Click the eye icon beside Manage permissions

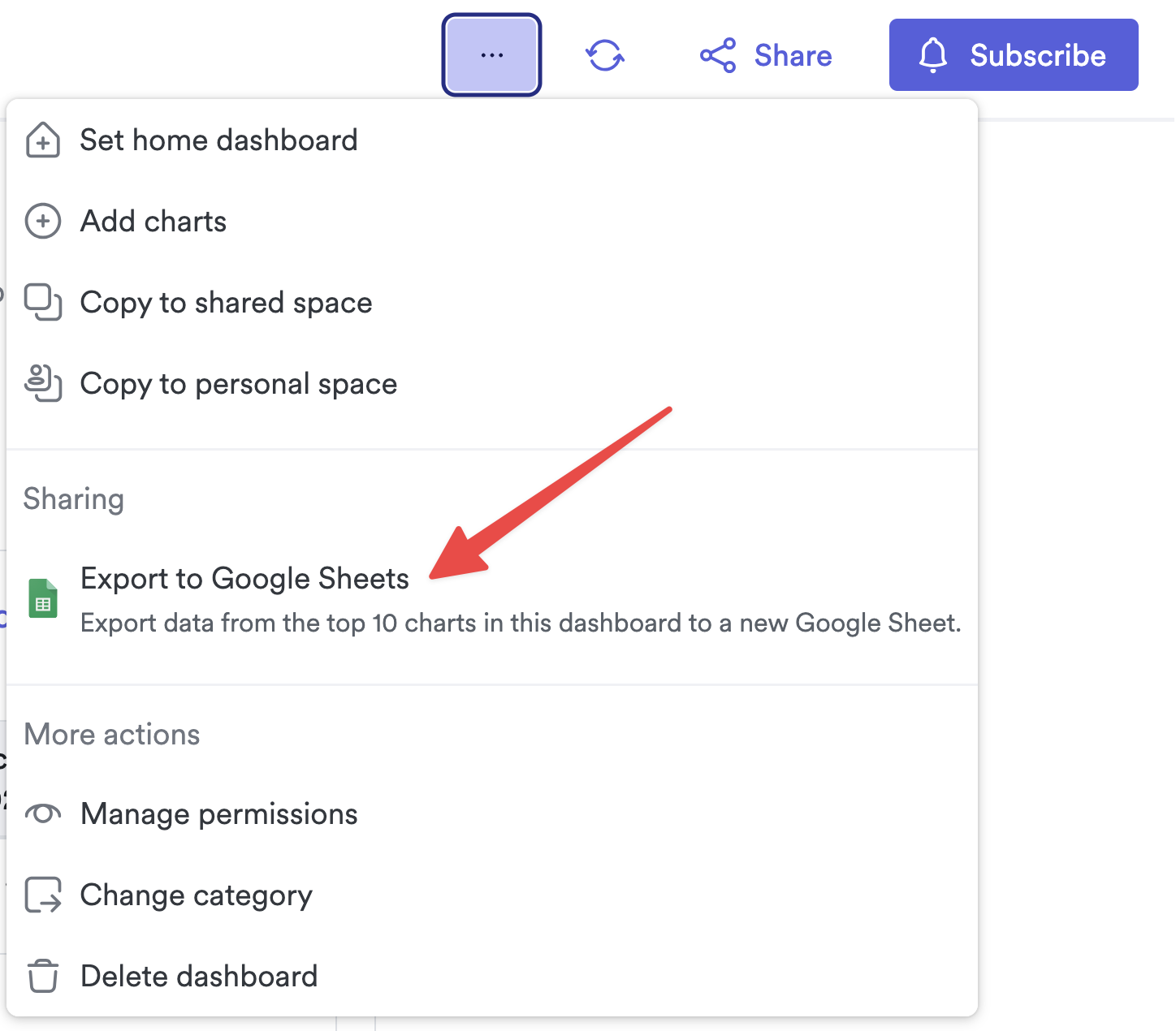click(43, 813)
